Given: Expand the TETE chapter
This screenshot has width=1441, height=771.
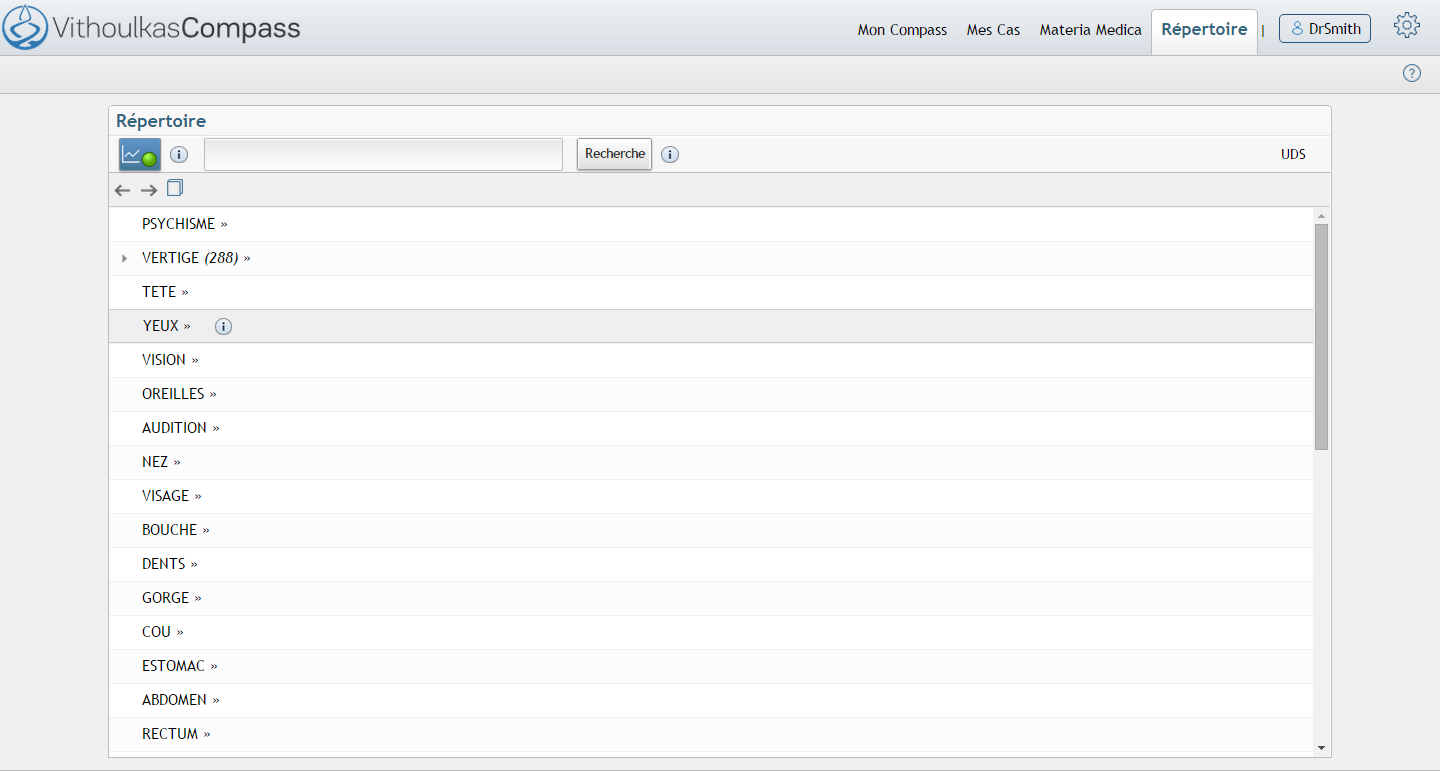Looking at the screenshot, I should pyautogui.click(x=160, y=292).
